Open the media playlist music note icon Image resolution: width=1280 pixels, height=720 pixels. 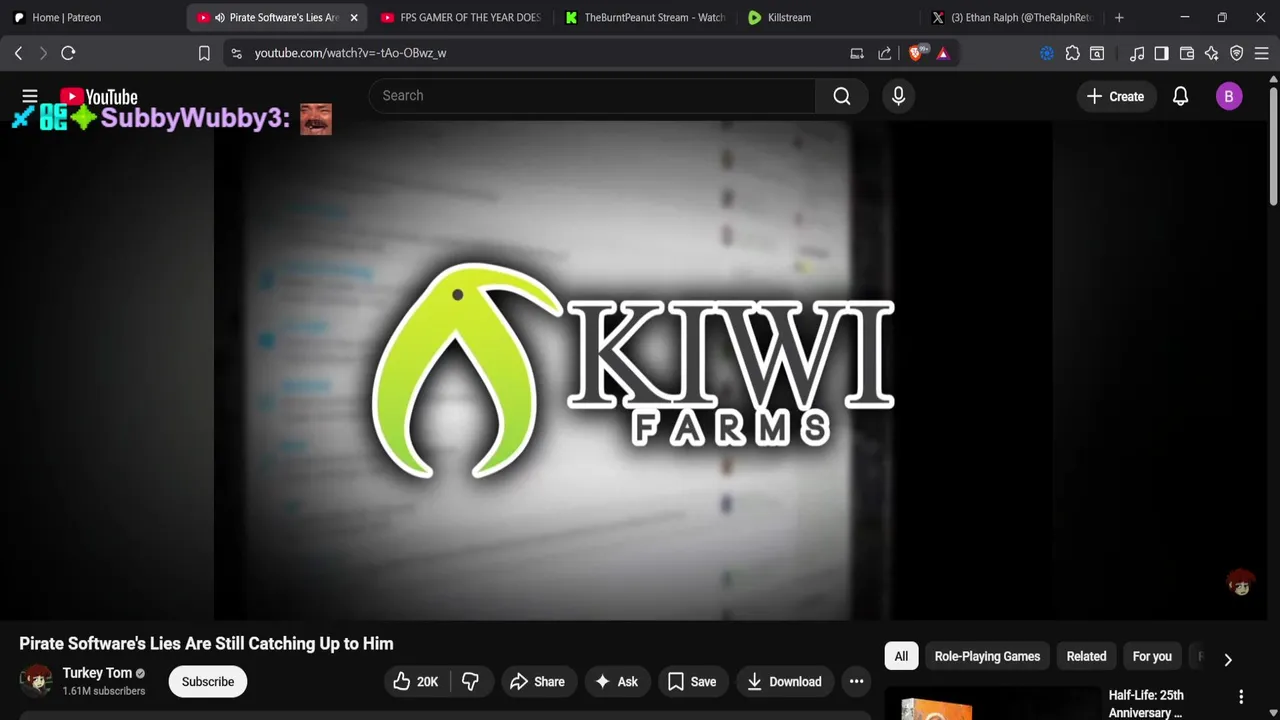(1137, 53)
